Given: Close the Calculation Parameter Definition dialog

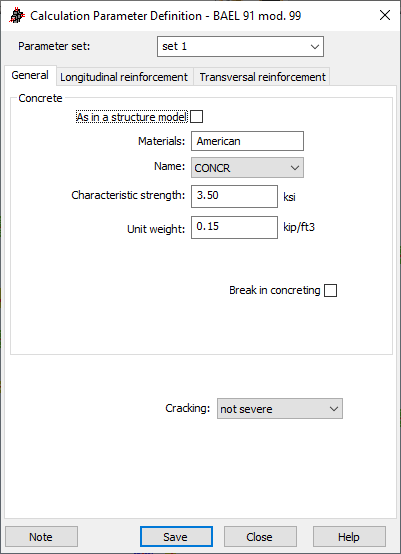Looking at the screenshot, I should click(385, 15).
